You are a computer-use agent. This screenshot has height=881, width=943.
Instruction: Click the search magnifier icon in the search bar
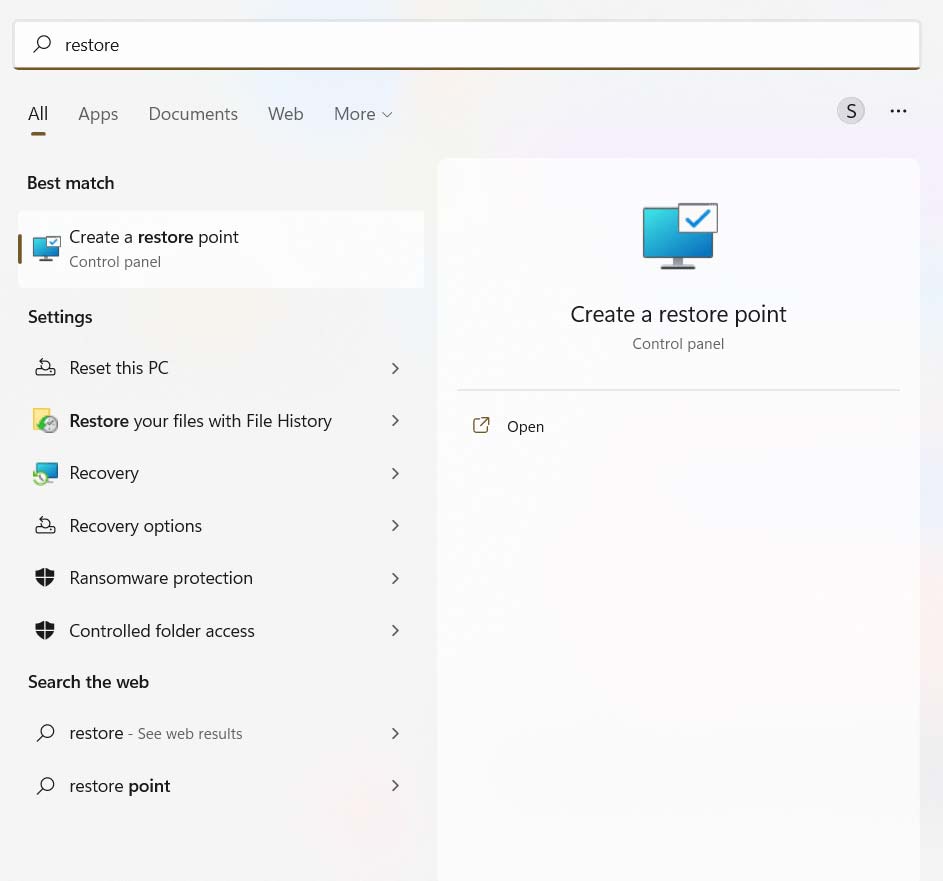(42, 44)
